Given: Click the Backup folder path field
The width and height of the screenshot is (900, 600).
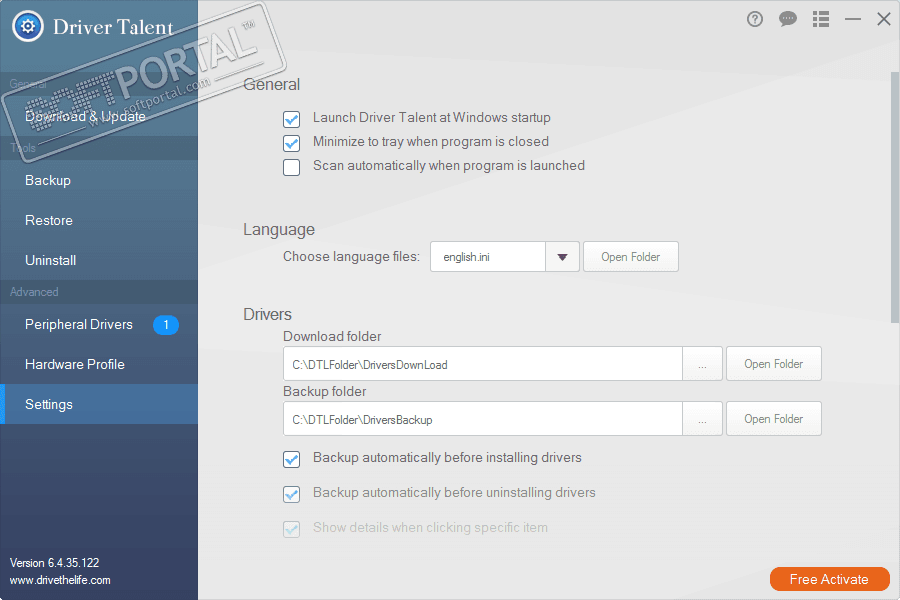Looking at the screenshot, I should click(483, 419).
